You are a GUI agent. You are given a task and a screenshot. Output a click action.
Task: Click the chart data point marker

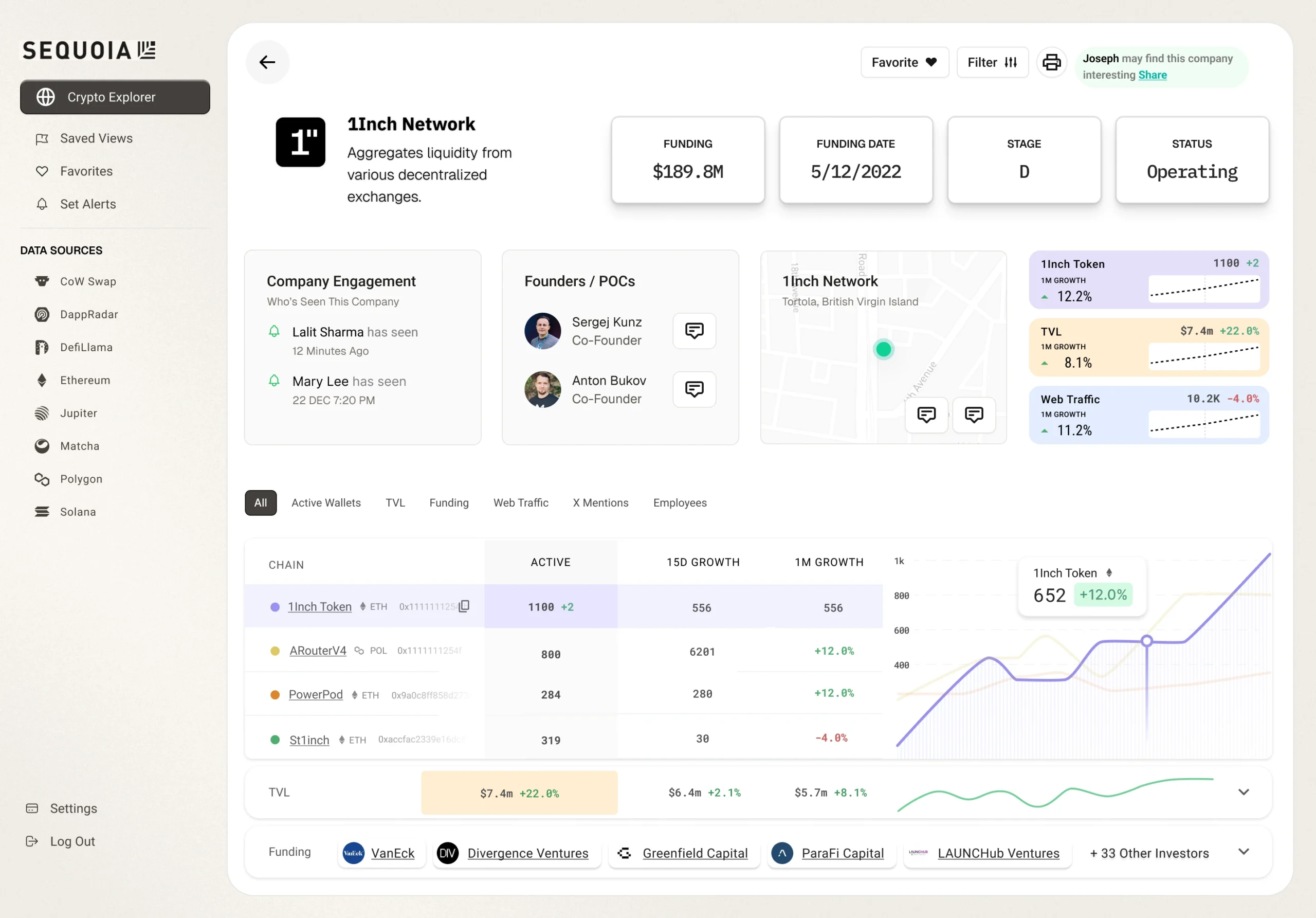point(1146,641)
